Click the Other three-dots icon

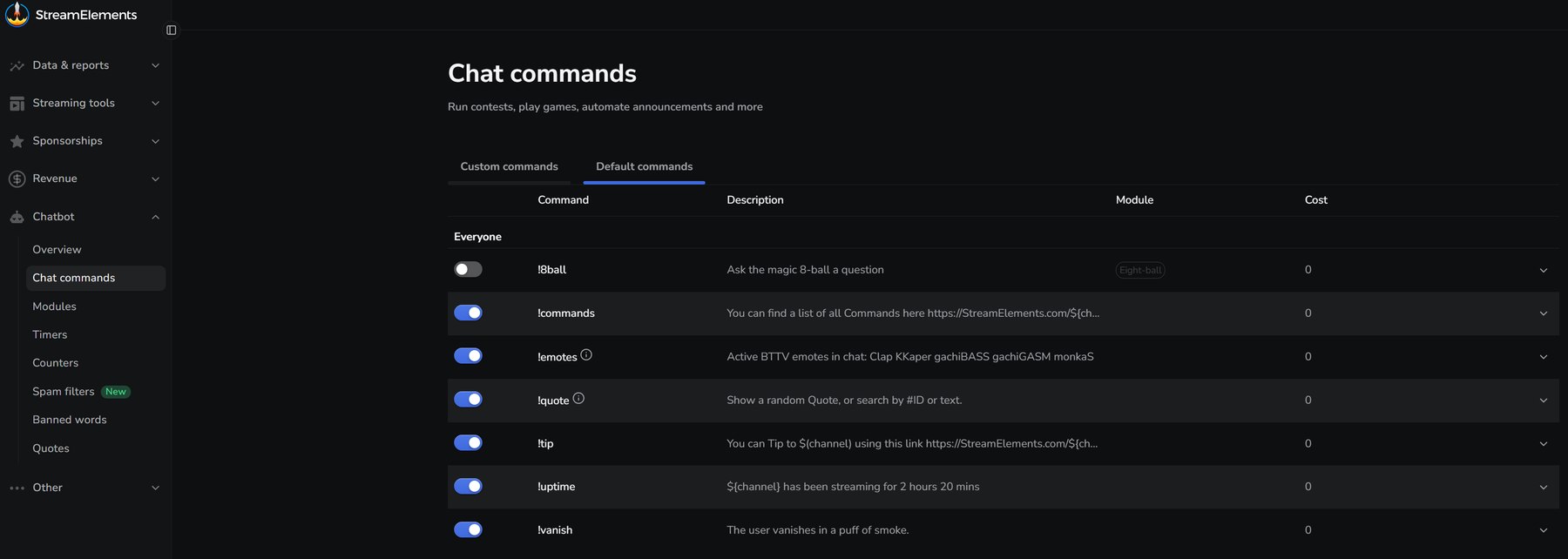pos(17,488)
